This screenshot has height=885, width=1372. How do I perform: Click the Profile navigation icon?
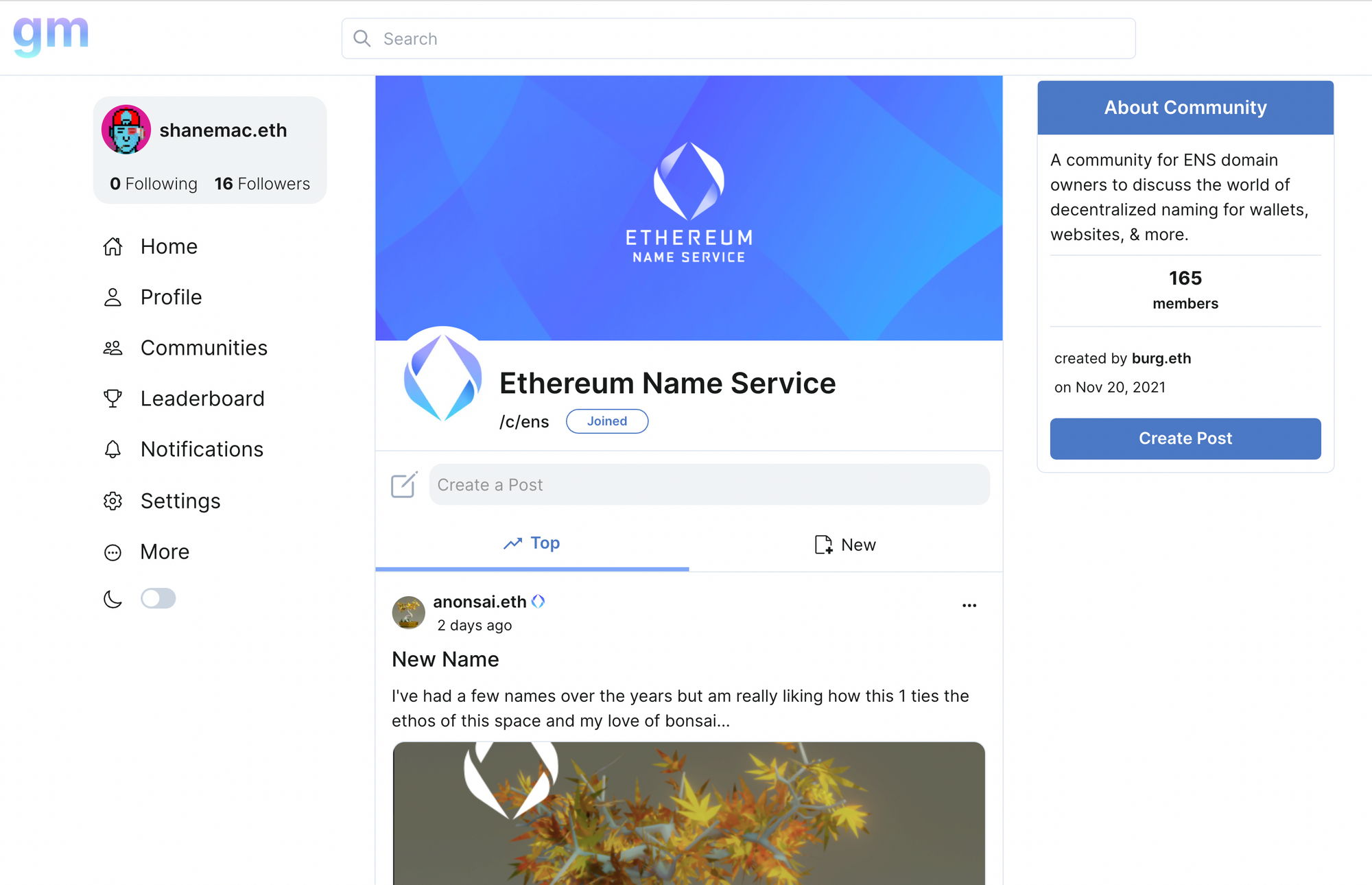(113, 297)
